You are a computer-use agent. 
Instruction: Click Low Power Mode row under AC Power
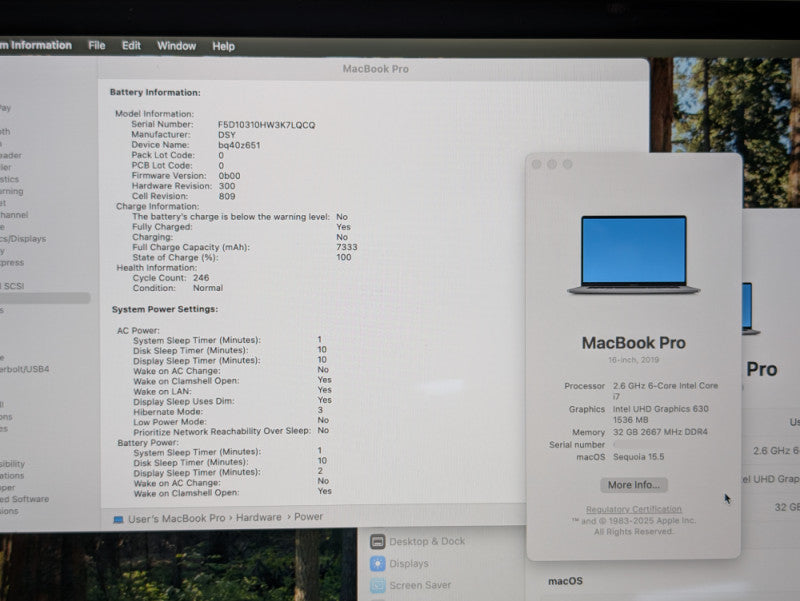(x=231, y=421)
